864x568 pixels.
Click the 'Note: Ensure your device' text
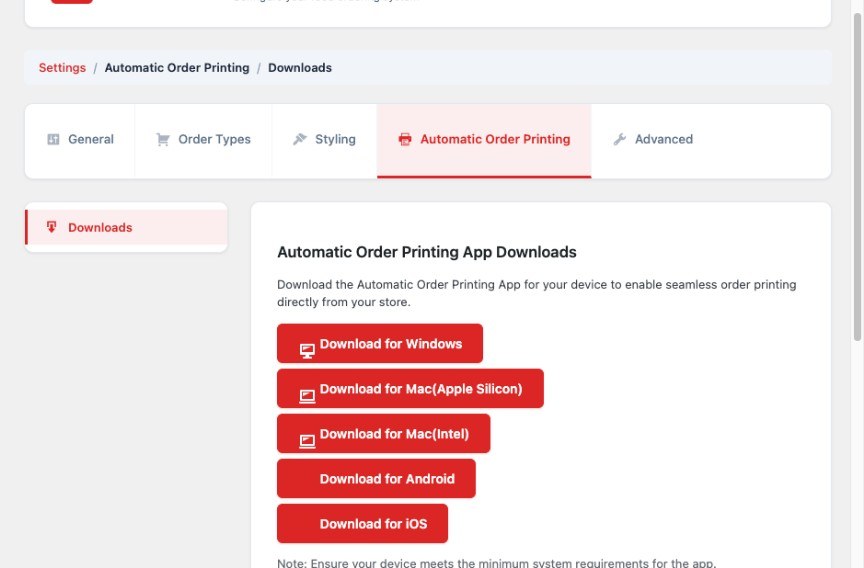coord(496,563)
